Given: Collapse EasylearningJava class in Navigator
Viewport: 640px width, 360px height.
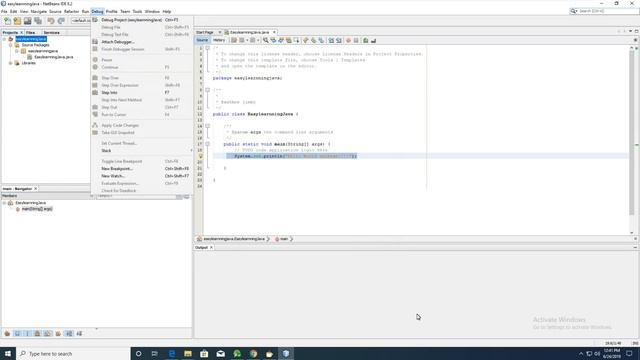Looking at the screenshot, I should [x=4, y=203].
